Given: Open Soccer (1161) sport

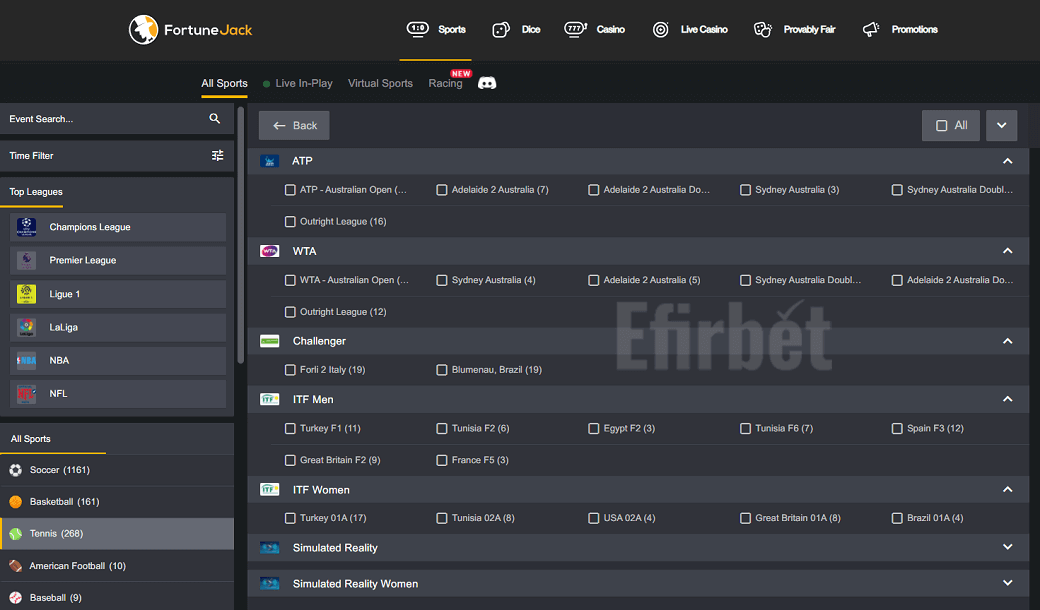Looking at the screenshot, I should [117, 470].
